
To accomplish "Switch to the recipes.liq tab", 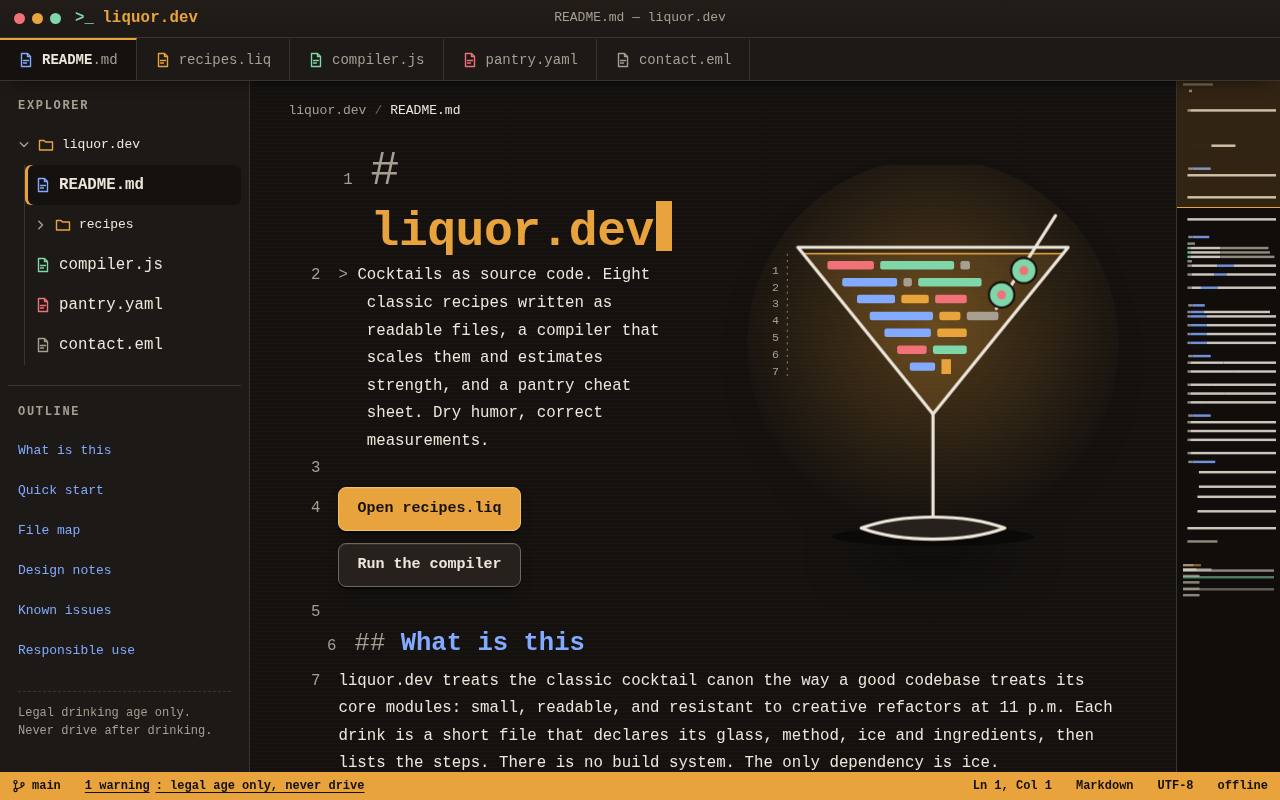I will 213,60.
